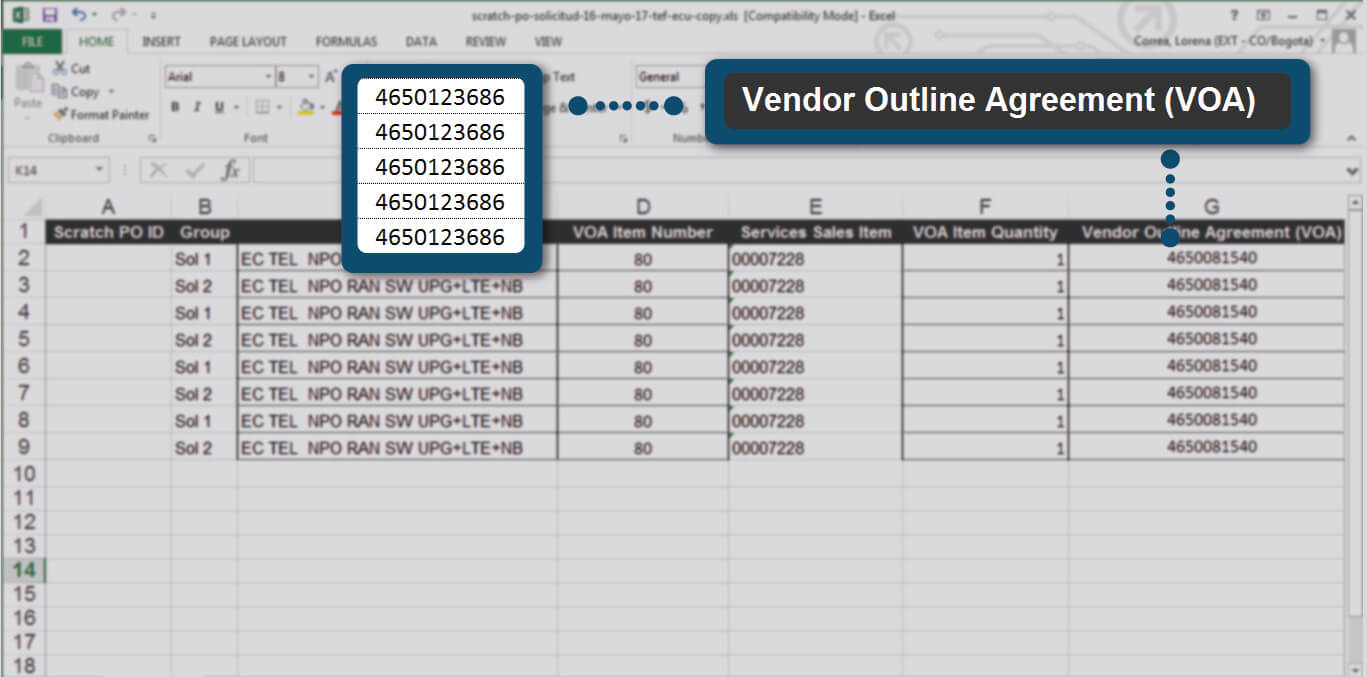Click the Paste clipboard icon
Viewport: 1367px width, 677px height.
(27, 85)
